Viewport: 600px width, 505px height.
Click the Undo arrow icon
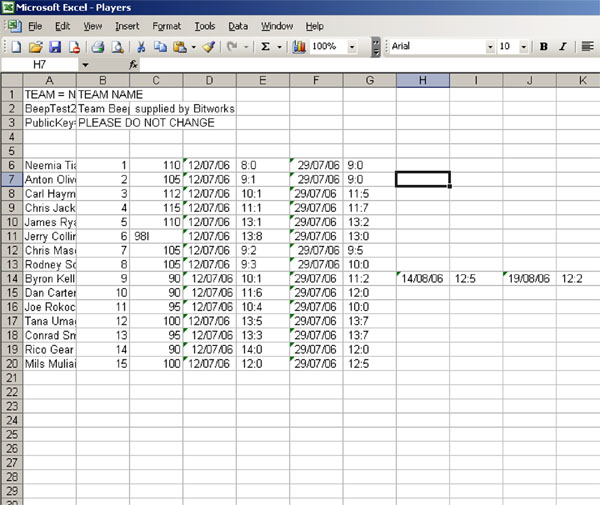[232, 47]
